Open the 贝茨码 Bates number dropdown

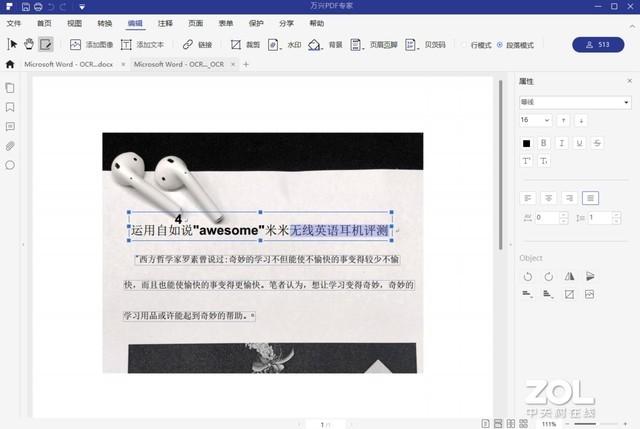[x=425, y=44]
